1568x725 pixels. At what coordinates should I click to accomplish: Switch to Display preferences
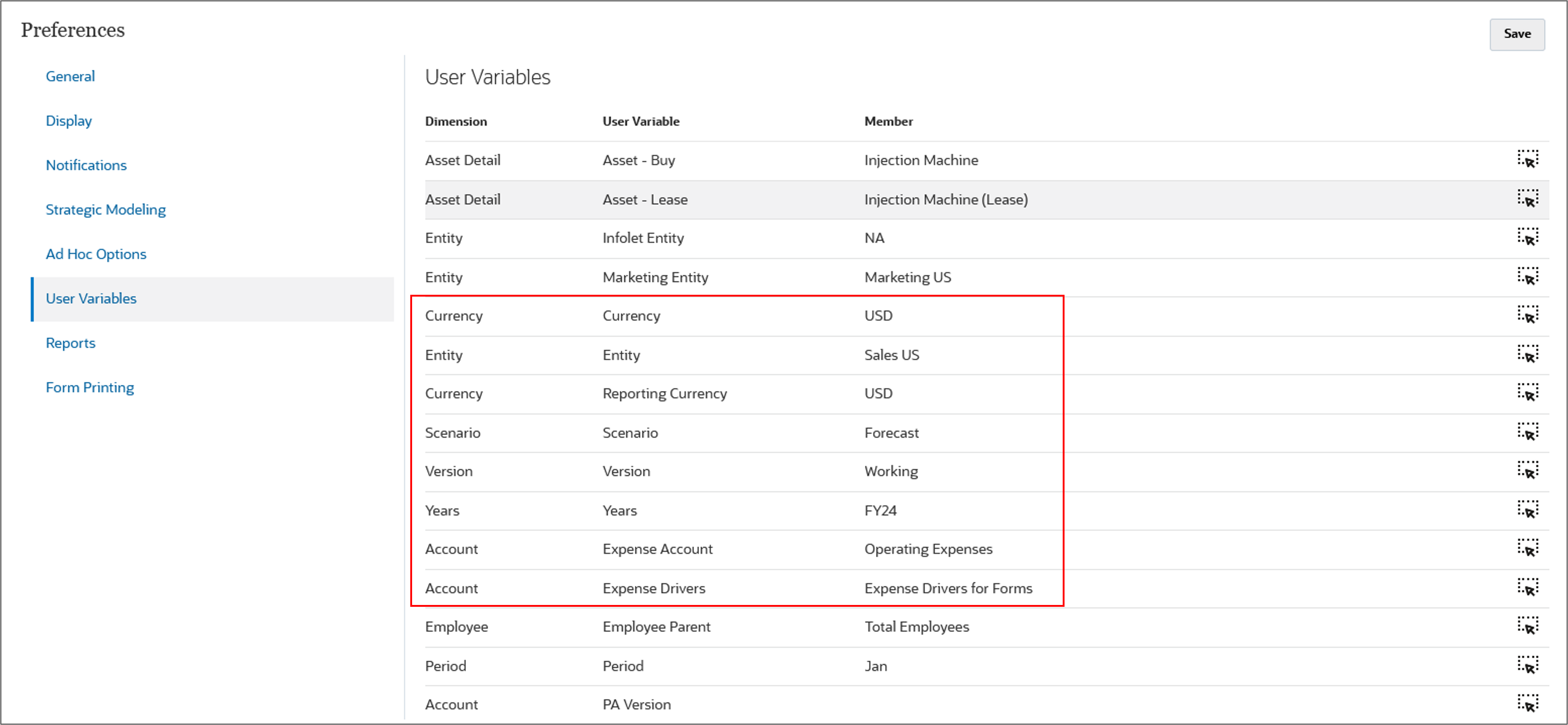69,120
